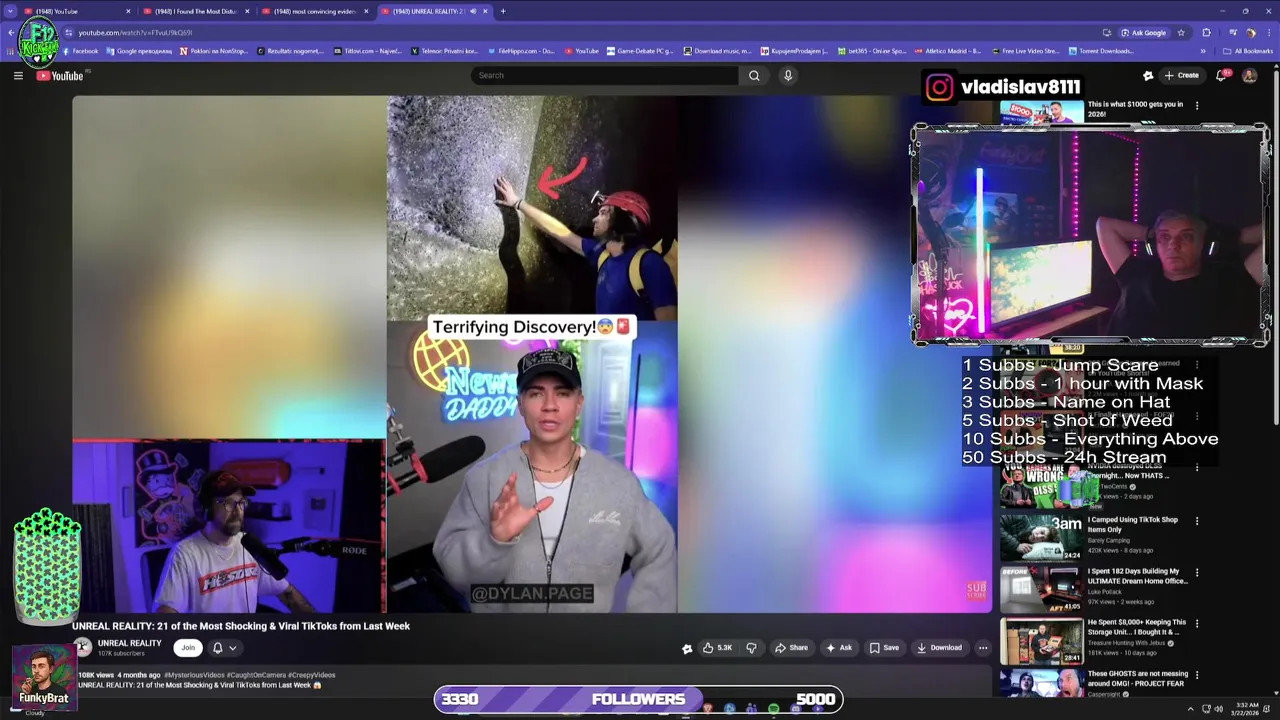Open options for 'I Spent 182 Days' video

1197,573
